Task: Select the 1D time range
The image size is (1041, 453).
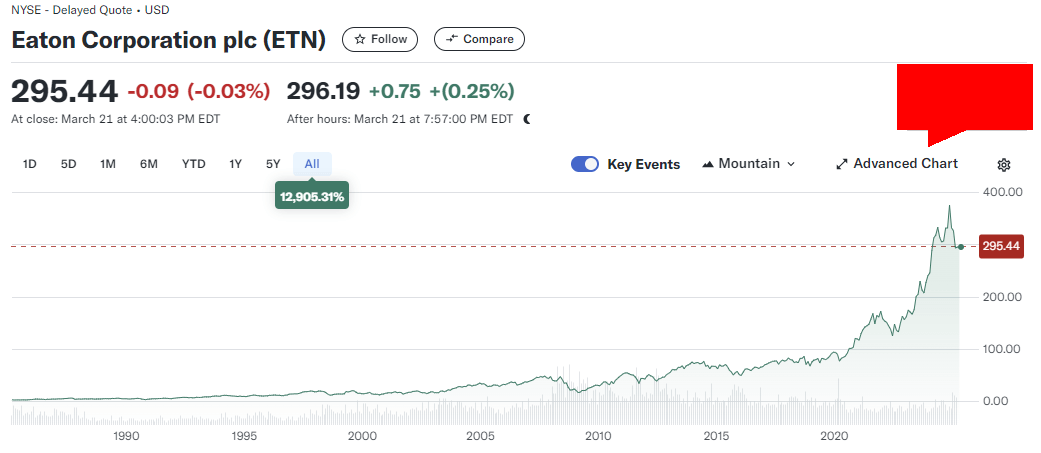Action: pyautogui.click(x=29, y=164)
